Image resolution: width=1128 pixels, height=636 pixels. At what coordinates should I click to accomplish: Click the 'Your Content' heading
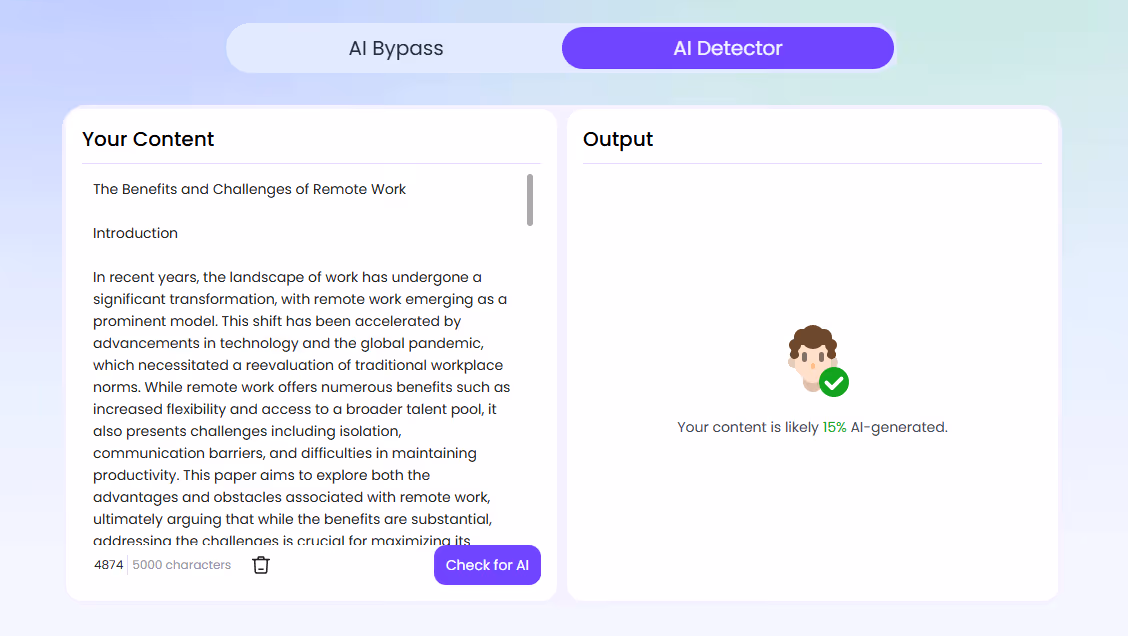point(148,139)
